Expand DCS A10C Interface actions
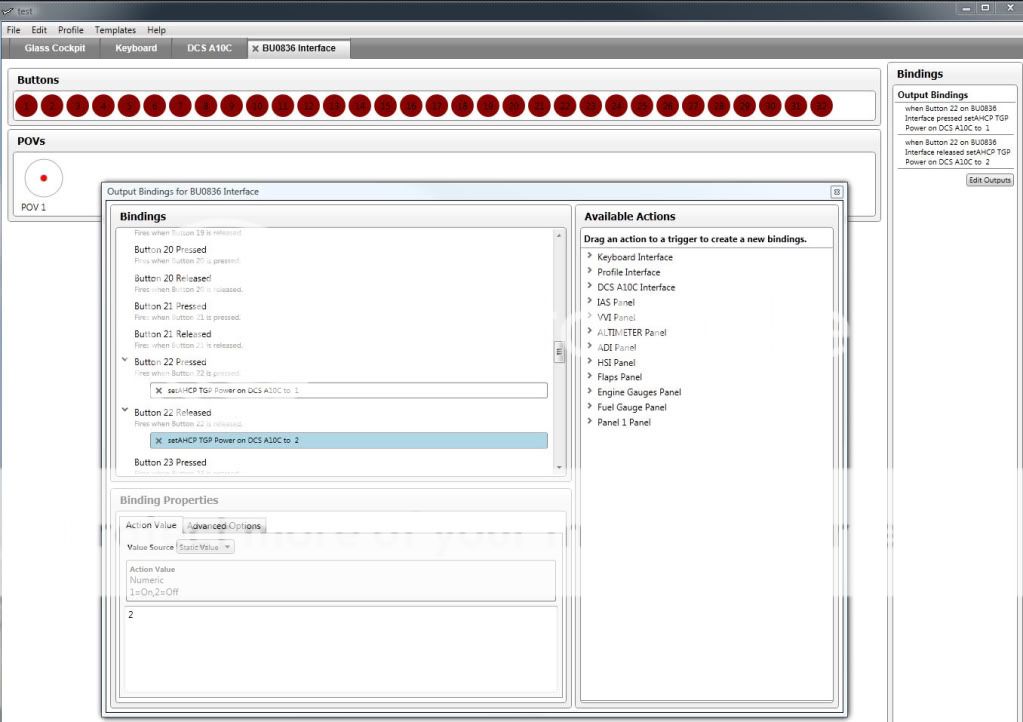 tap(590, 287)
